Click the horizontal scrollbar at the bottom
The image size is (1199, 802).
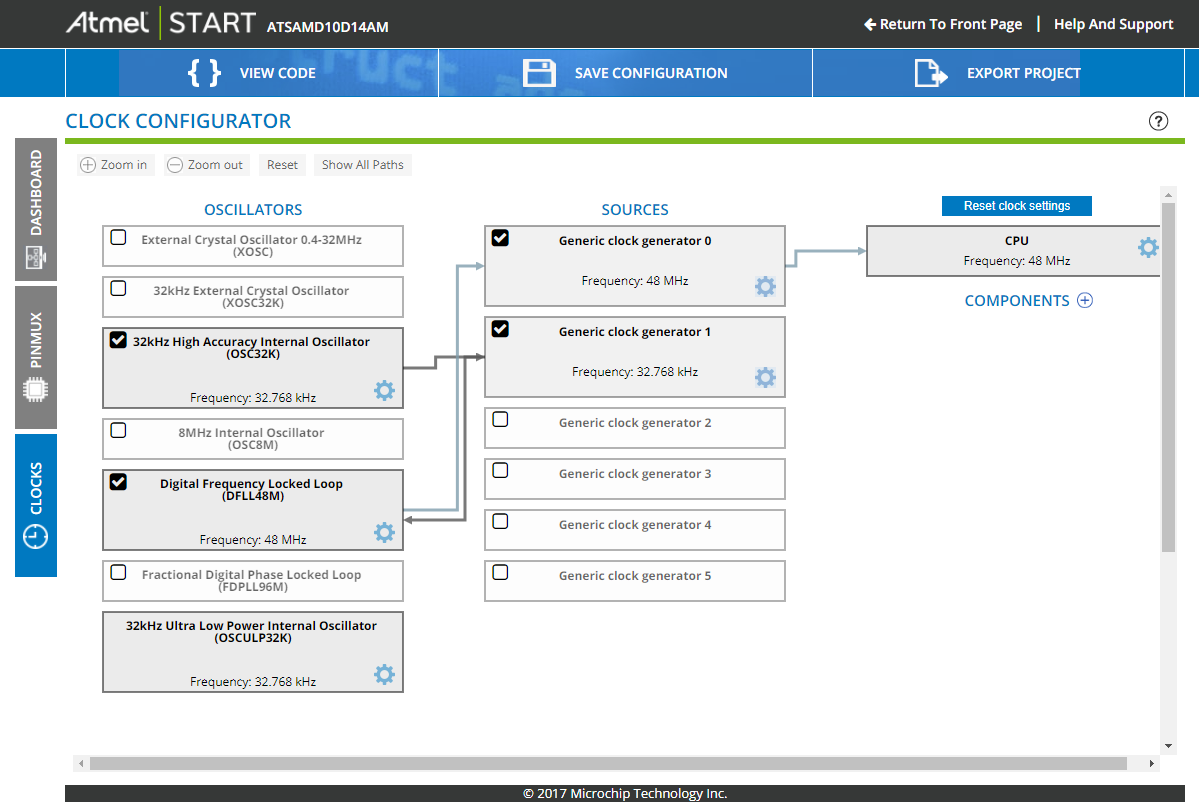(x=607, y=763)
